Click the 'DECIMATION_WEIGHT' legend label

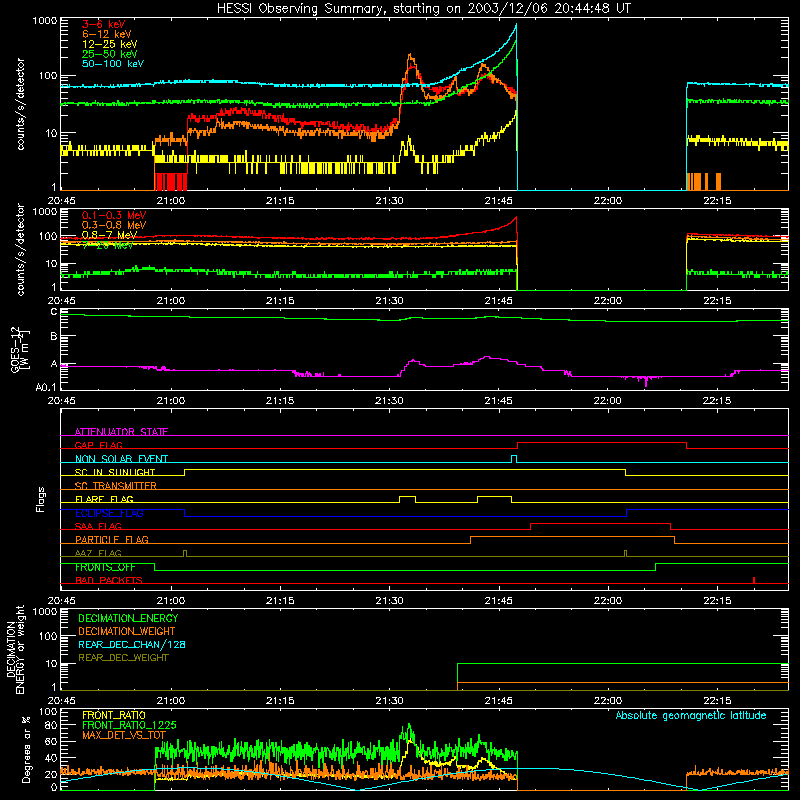[x=127, y=631]
